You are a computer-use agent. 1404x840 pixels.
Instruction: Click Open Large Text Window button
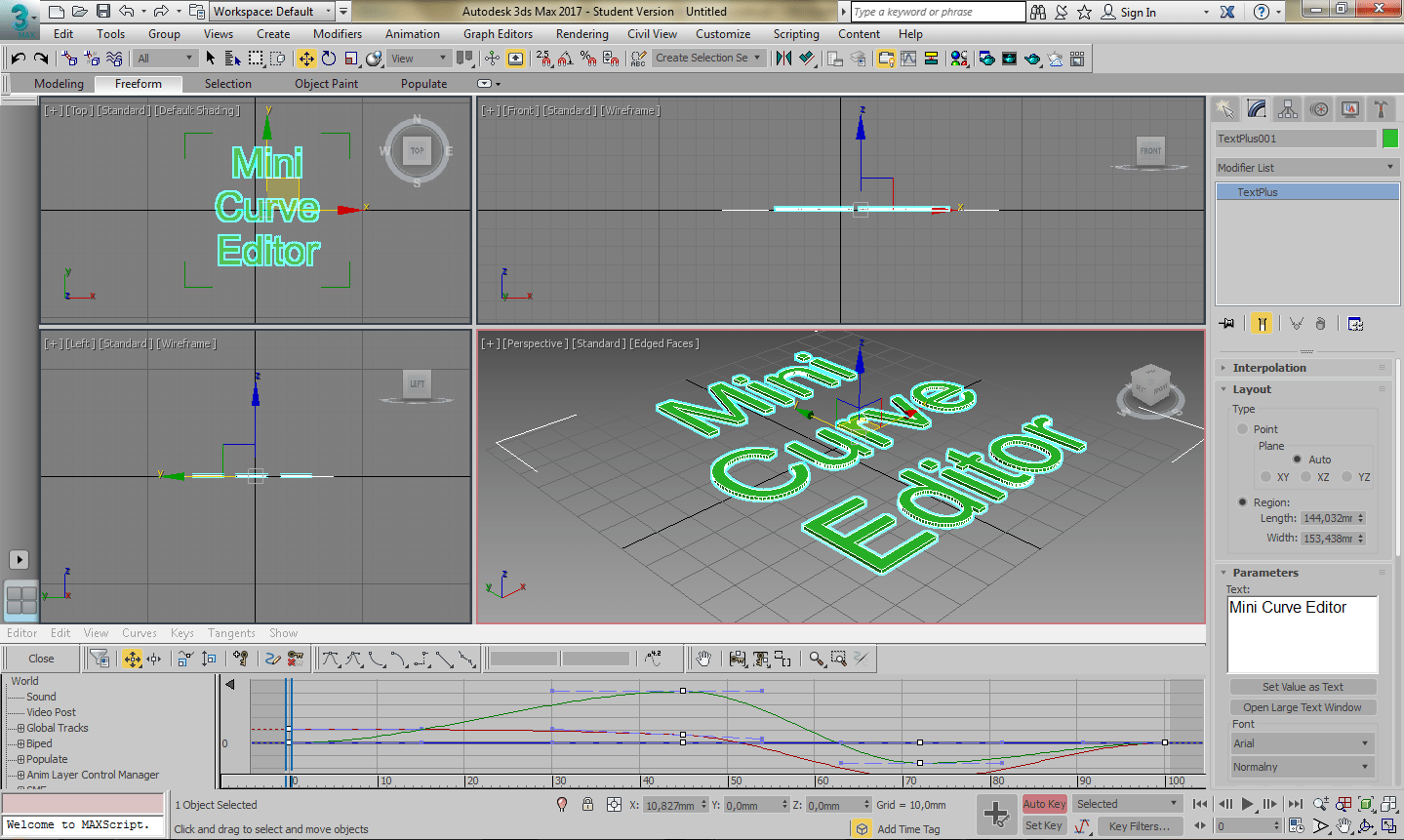(x=1303, y=707)
